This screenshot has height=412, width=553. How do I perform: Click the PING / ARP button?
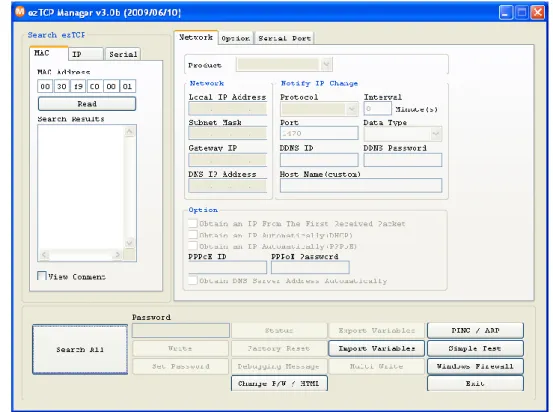475,331
